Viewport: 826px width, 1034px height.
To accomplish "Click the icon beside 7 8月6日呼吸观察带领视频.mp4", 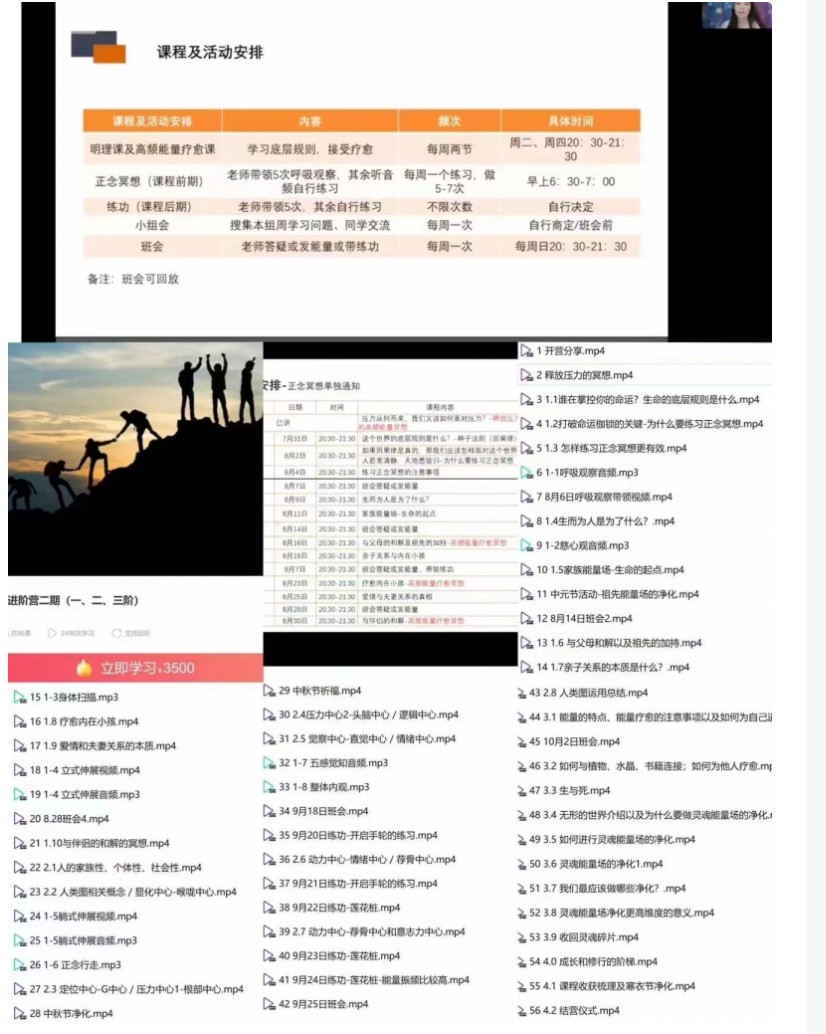I will (527, 497).
